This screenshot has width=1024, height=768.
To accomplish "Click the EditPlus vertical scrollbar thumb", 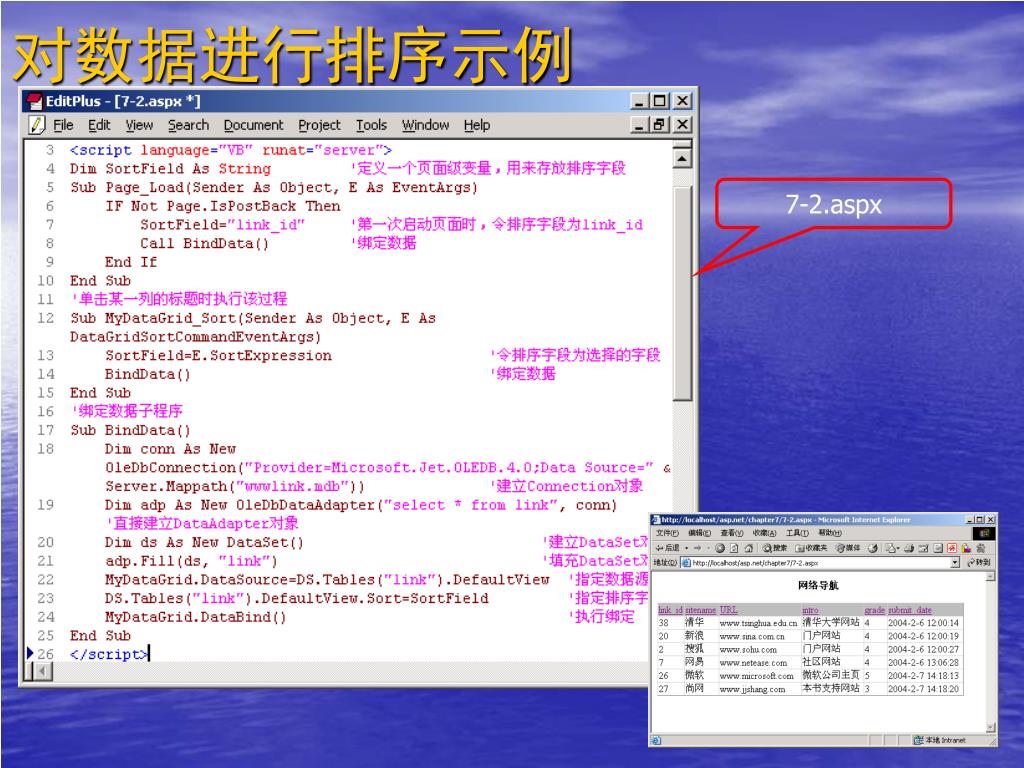I will [682, 293].
